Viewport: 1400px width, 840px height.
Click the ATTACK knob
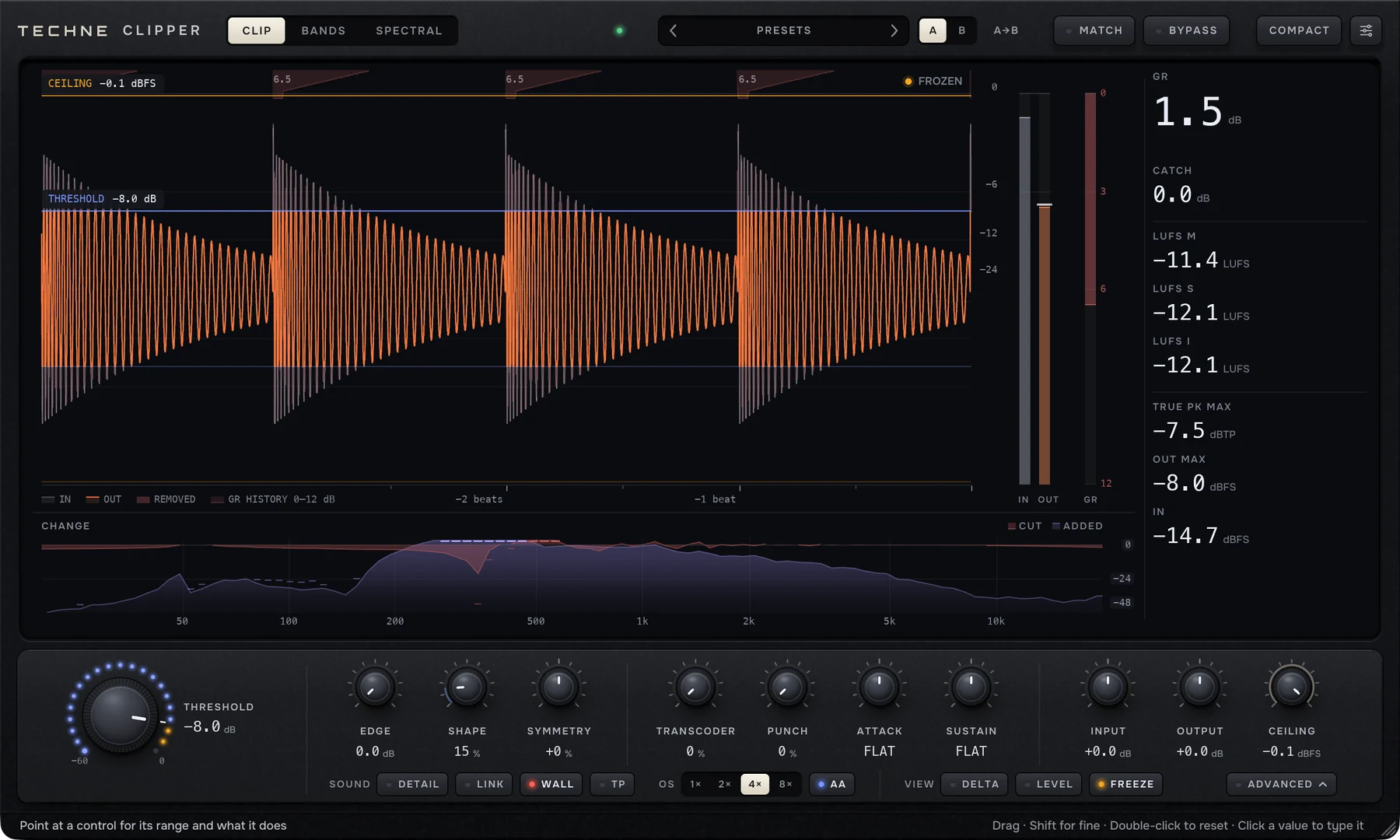tap(879, 688)
